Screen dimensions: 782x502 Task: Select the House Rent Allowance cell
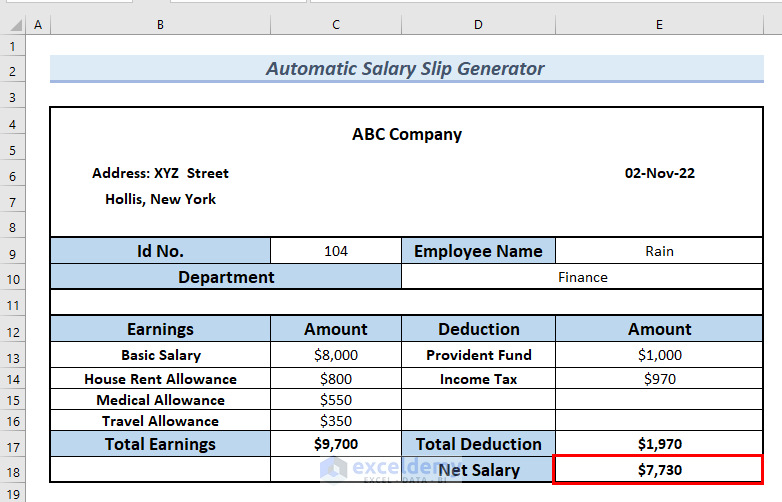(x=160, y=379)
